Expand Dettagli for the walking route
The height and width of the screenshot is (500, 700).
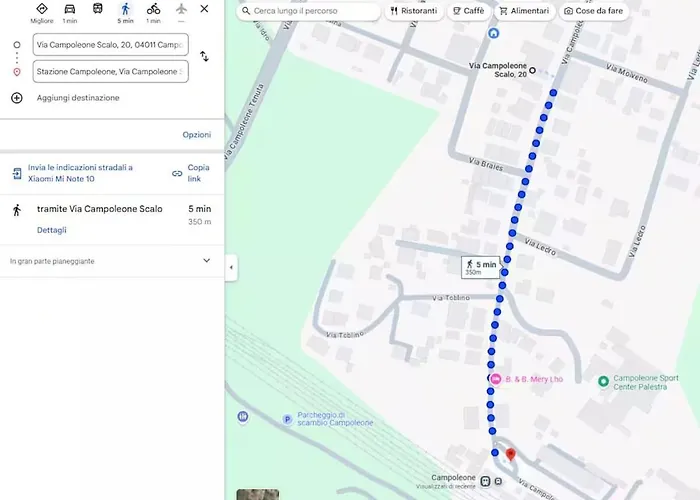[52, 230]
